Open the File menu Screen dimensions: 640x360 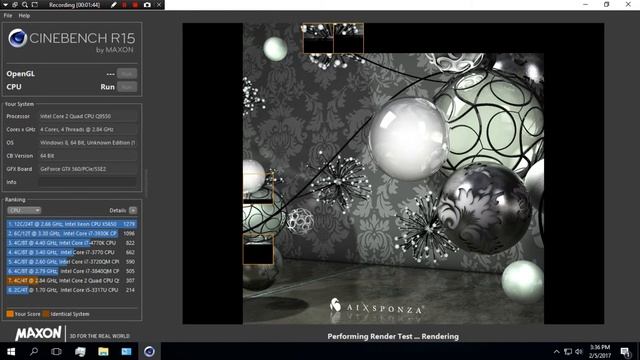tap(8, 16)
